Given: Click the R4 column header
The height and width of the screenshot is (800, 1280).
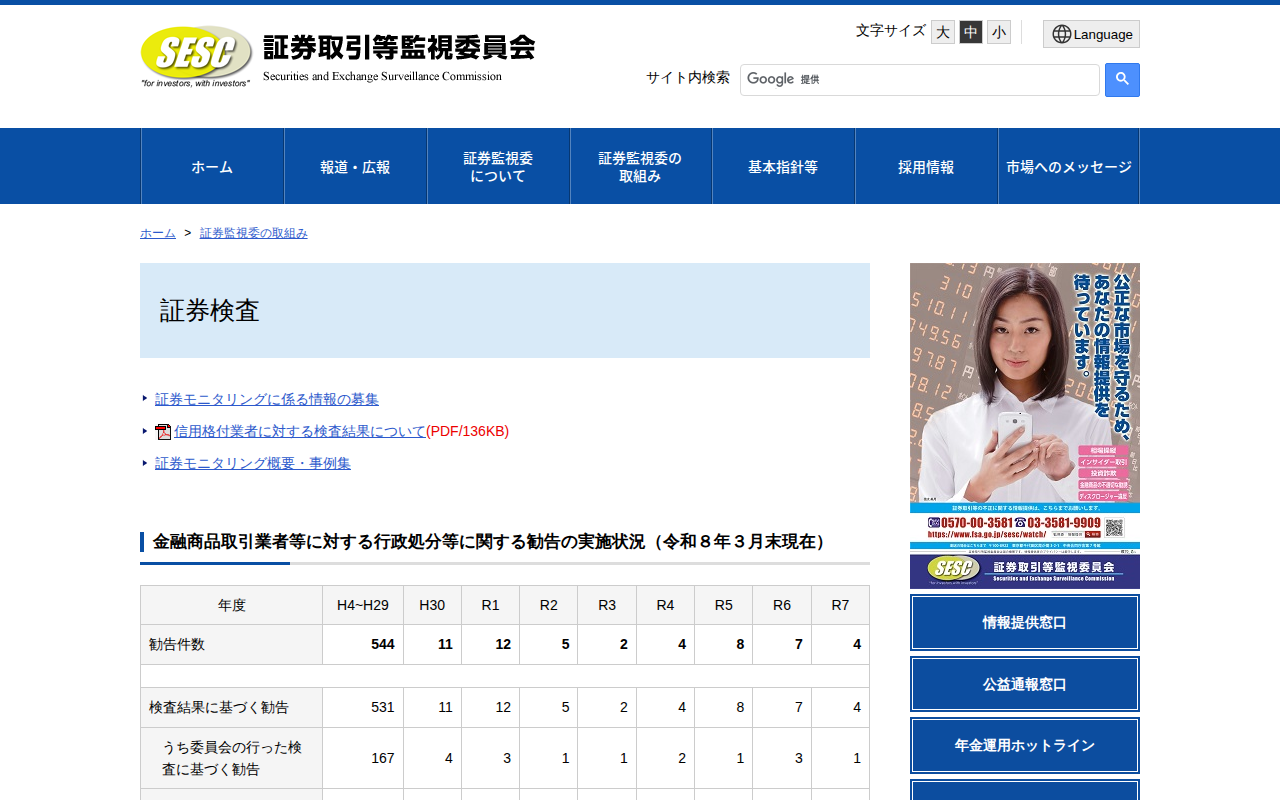Looking at the screenshot, I should (x=665, y=605).
